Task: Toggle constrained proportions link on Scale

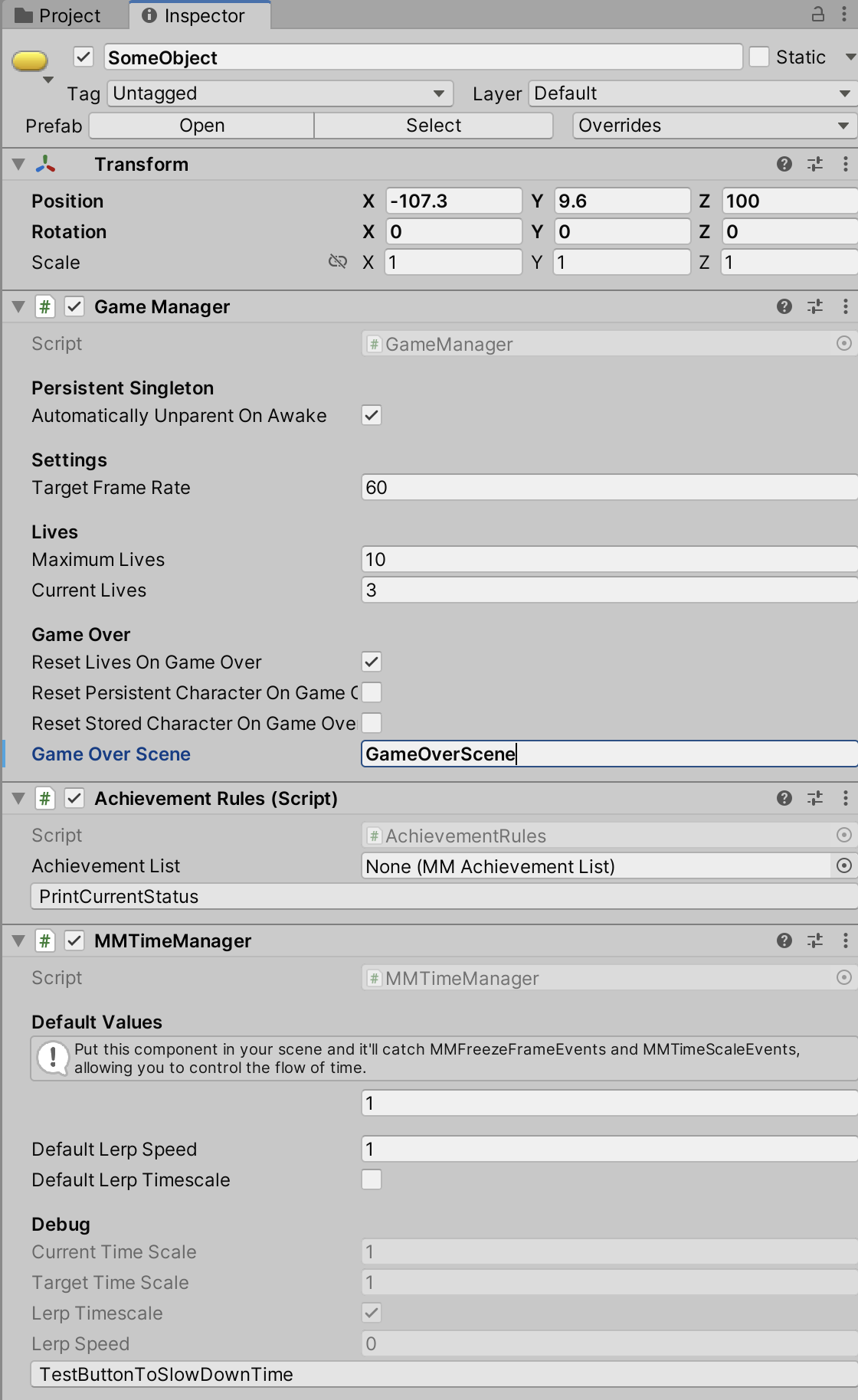Action: [337, 262]
